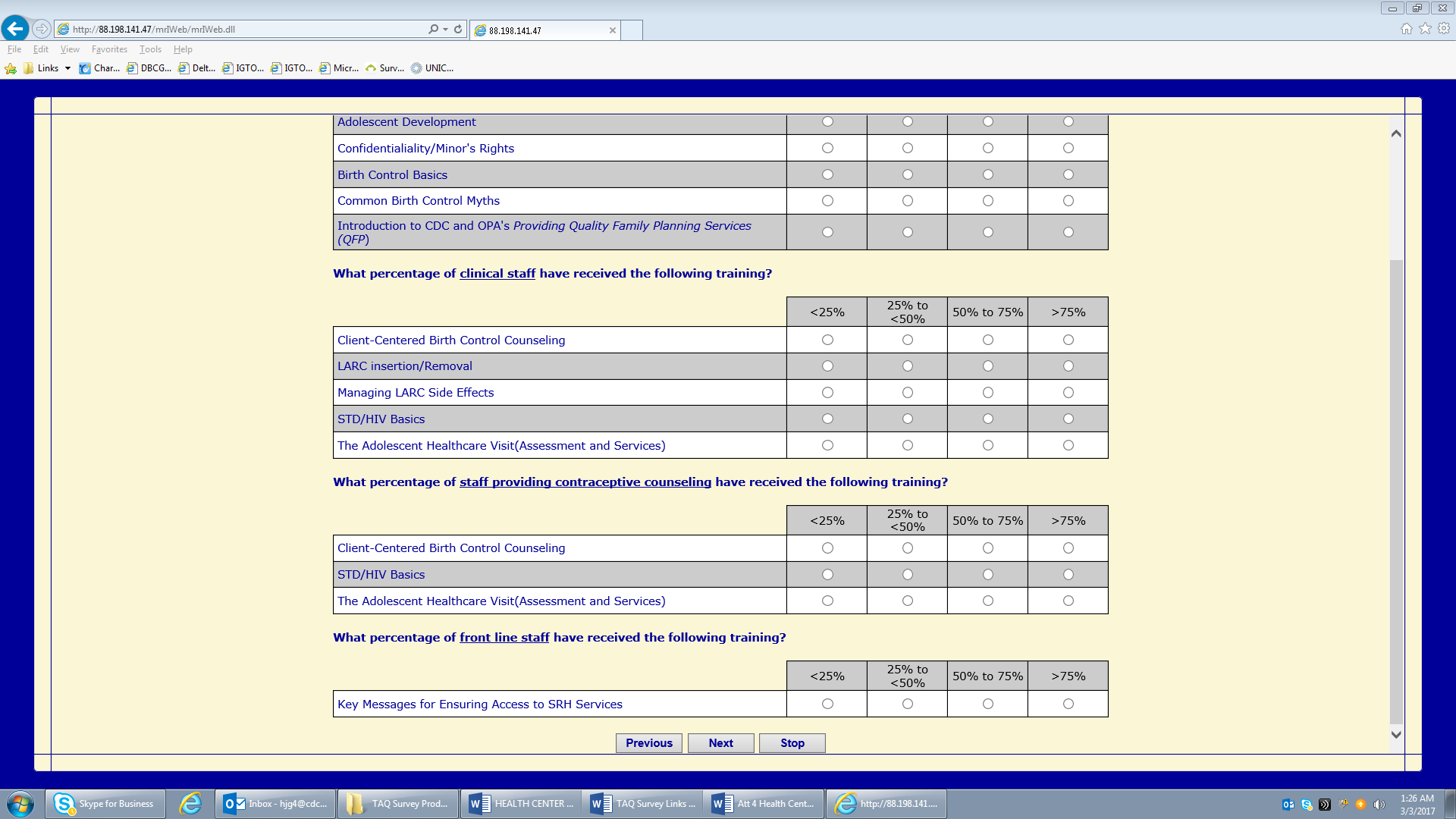The height and width of the screenshot is (819, 1456).
Task: Open the Favorites star icon at top right
Action: click(x=1425, y=29)
